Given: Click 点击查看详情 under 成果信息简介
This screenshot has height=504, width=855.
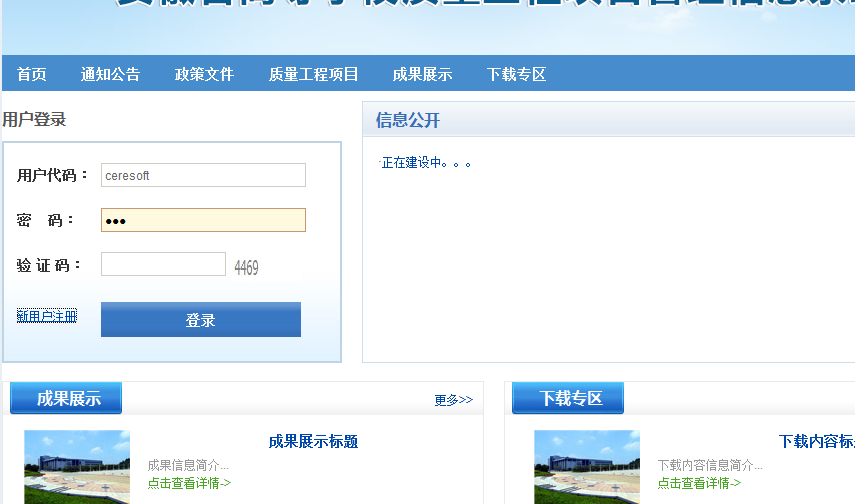Looking at the screenshot, I should click(189, 483).
